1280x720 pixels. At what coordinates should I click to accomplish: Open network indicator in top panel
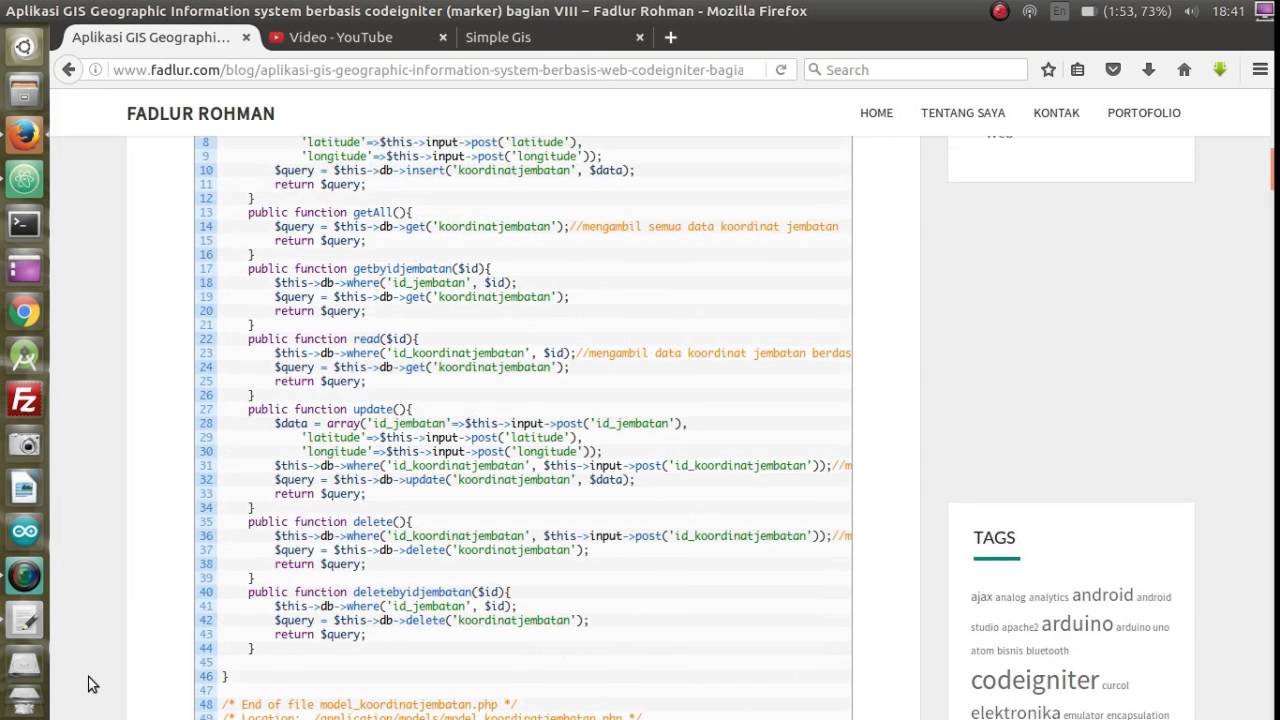tap(1029, 11)
